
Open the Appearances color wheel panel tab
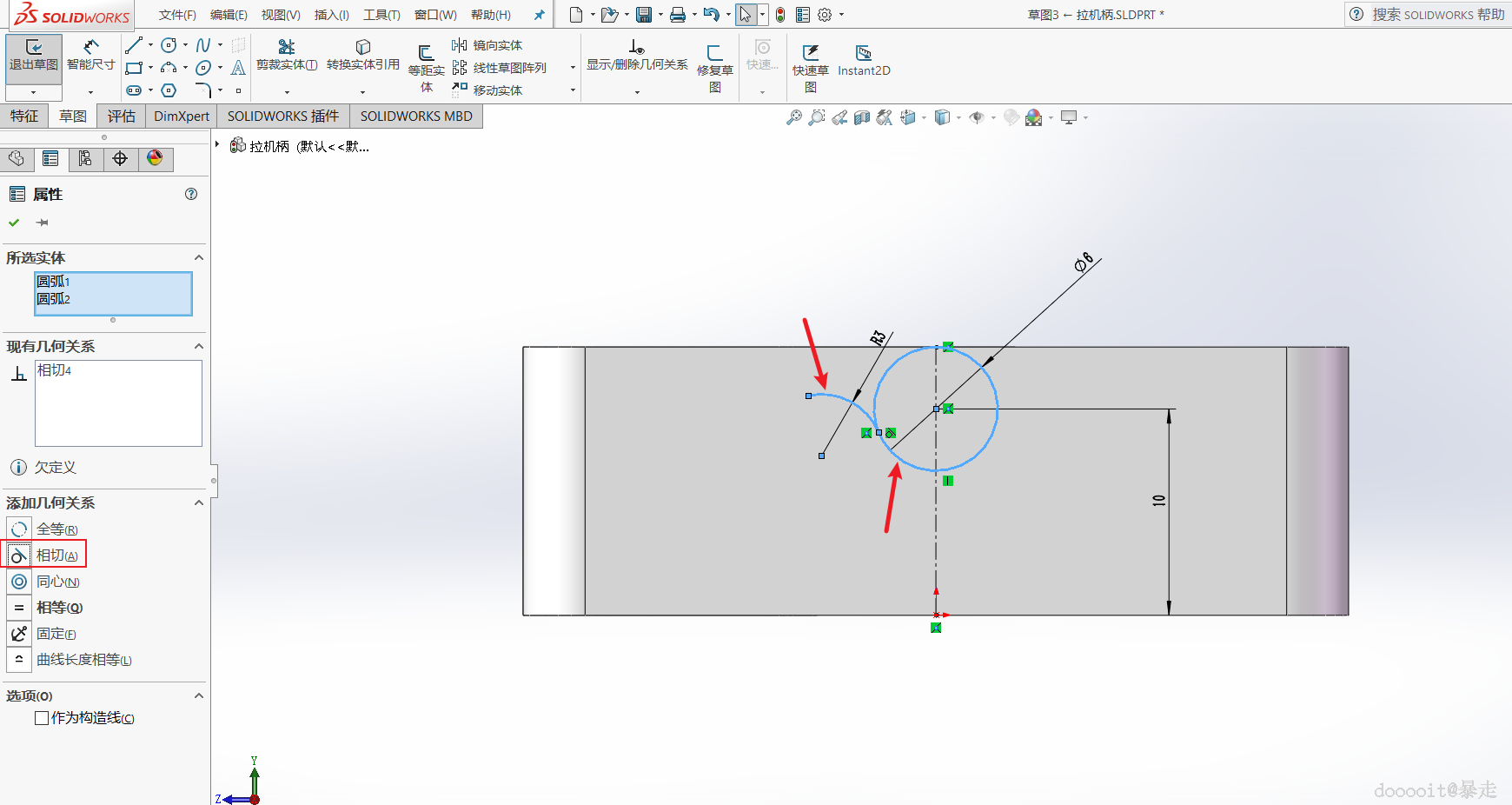pos(155,158)
